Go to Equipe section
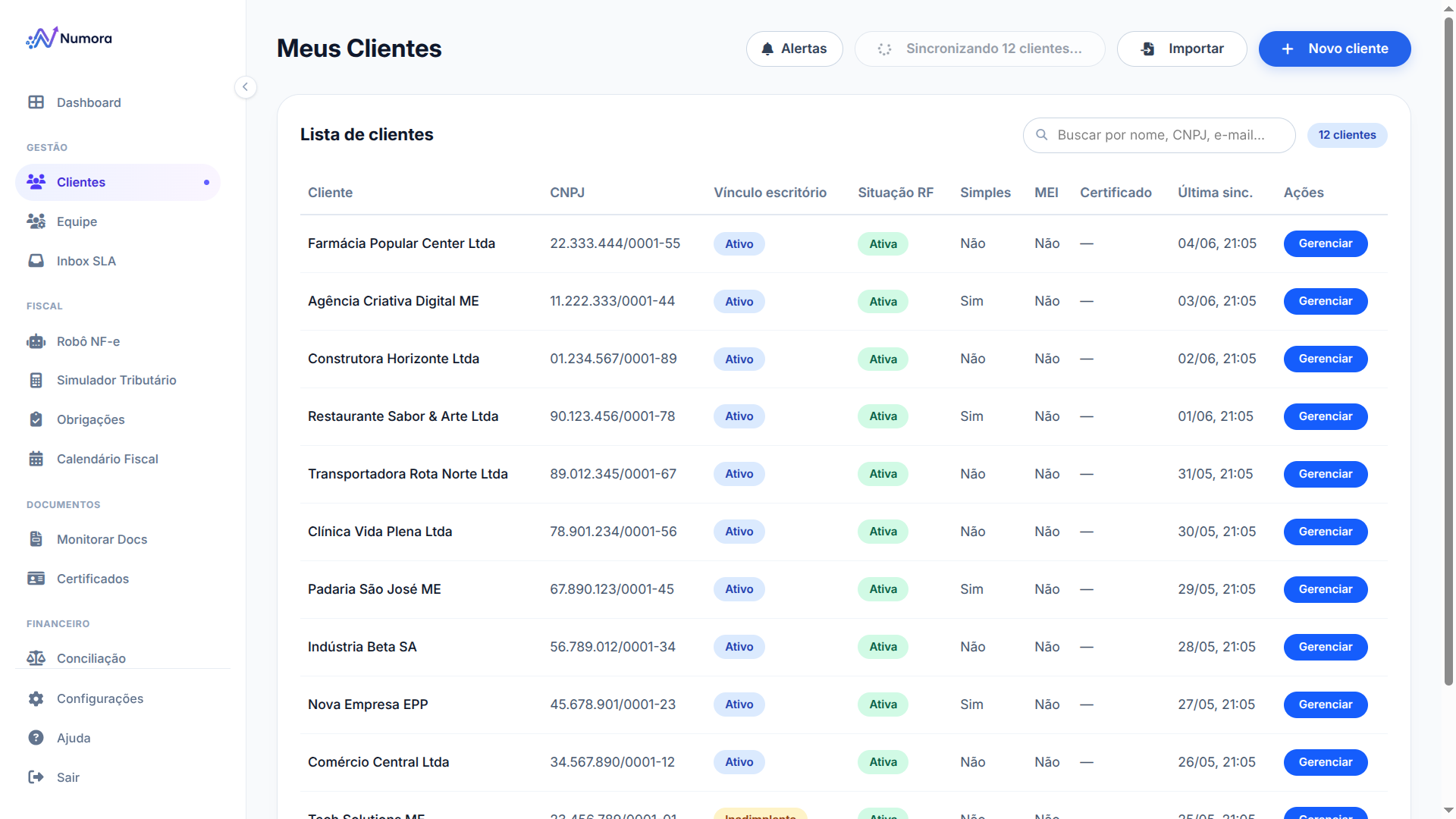This screenshot has height=819, width=1456. click(118, 221)
